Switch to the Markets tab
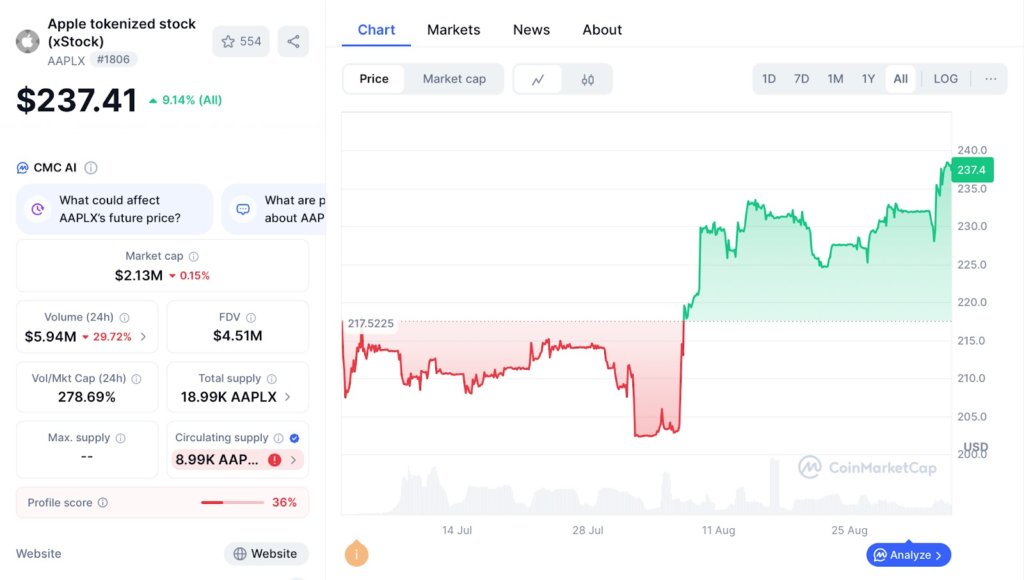The width and height of the screenshot is (1024, 580). tap(453, 30)
